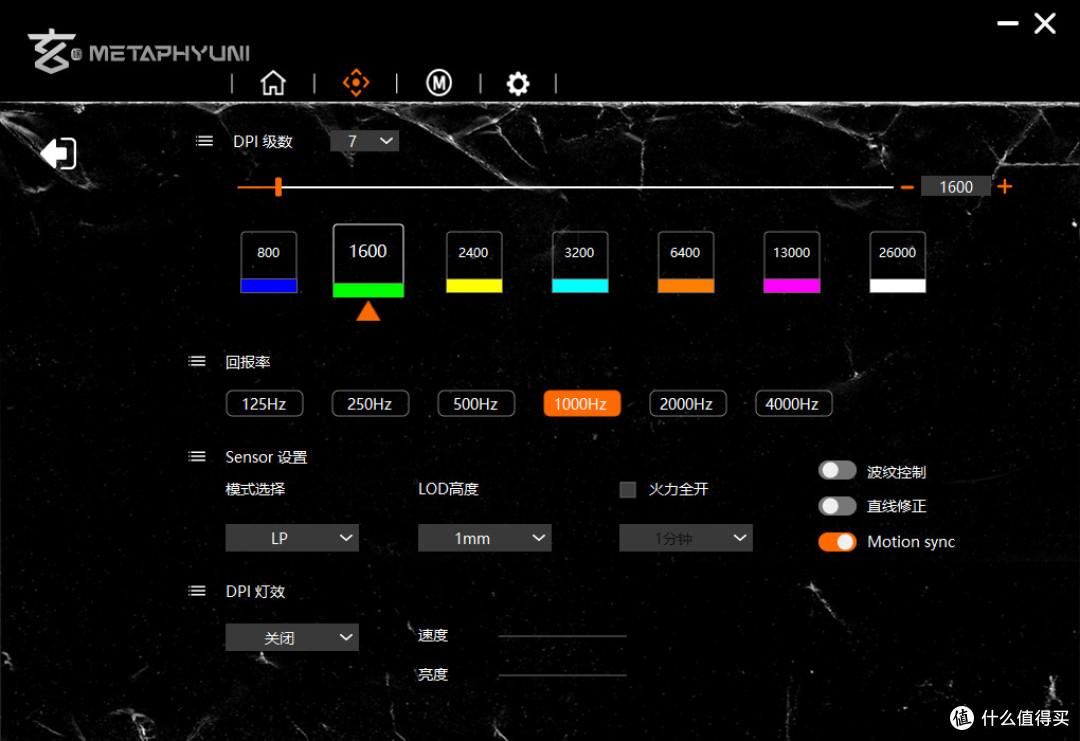Screen dimensions: 1080x741
Task: Check the 火力全开 checkbox
Action: [627, 489]
